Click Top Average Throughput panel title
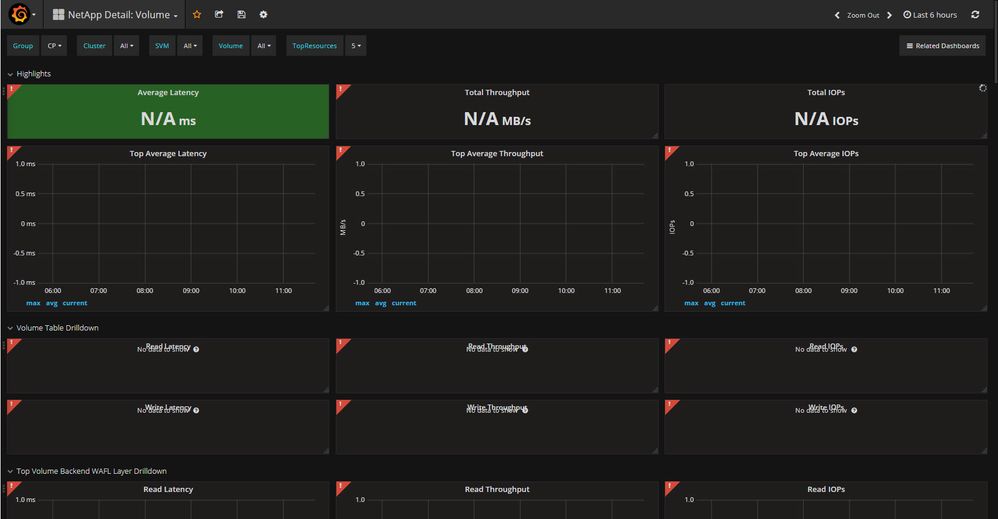The image size is (998, 519). pos(497,154)
